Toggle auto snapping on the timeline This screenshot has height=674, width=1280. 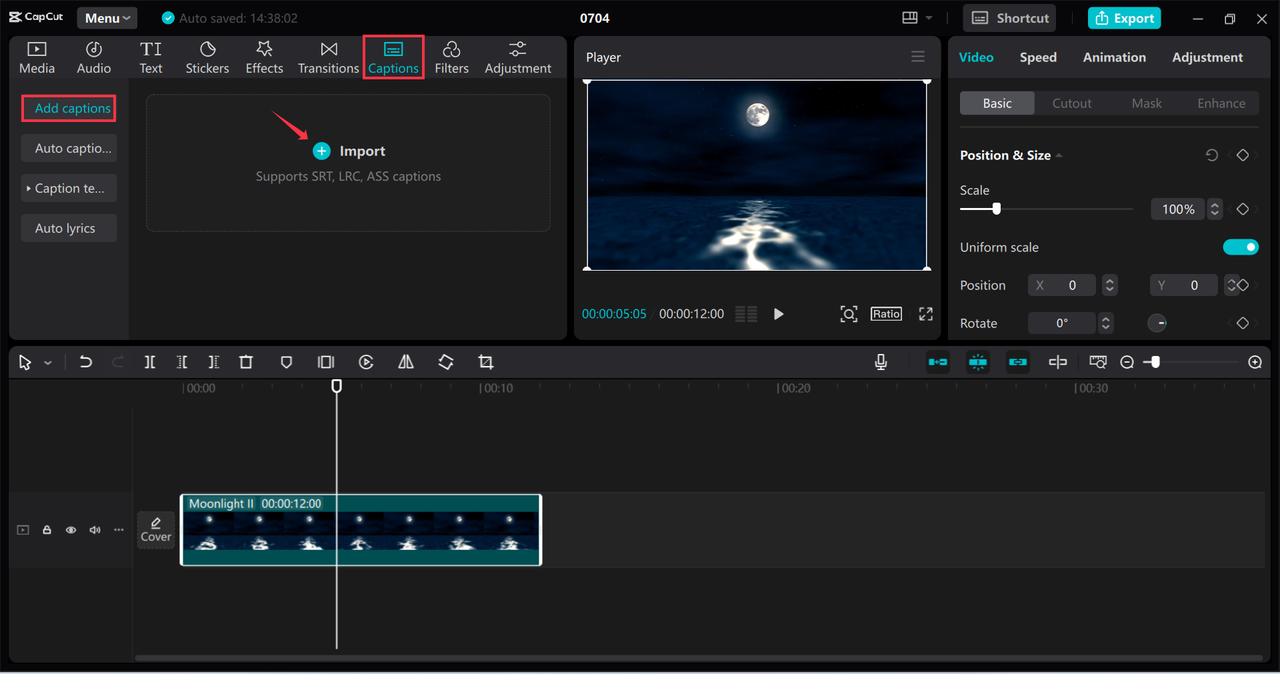[x=978, y=362]
